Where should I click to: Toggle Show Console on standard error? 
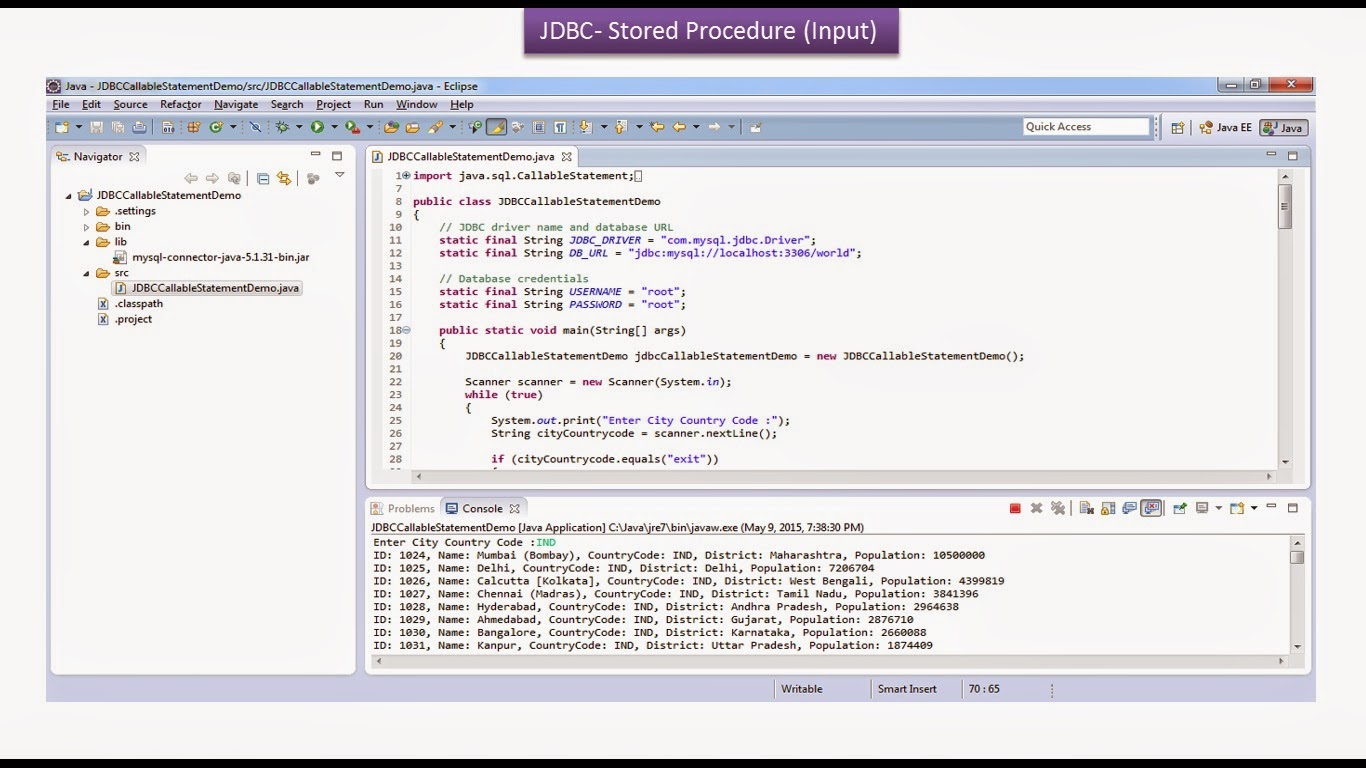(x=1151, y=508)
